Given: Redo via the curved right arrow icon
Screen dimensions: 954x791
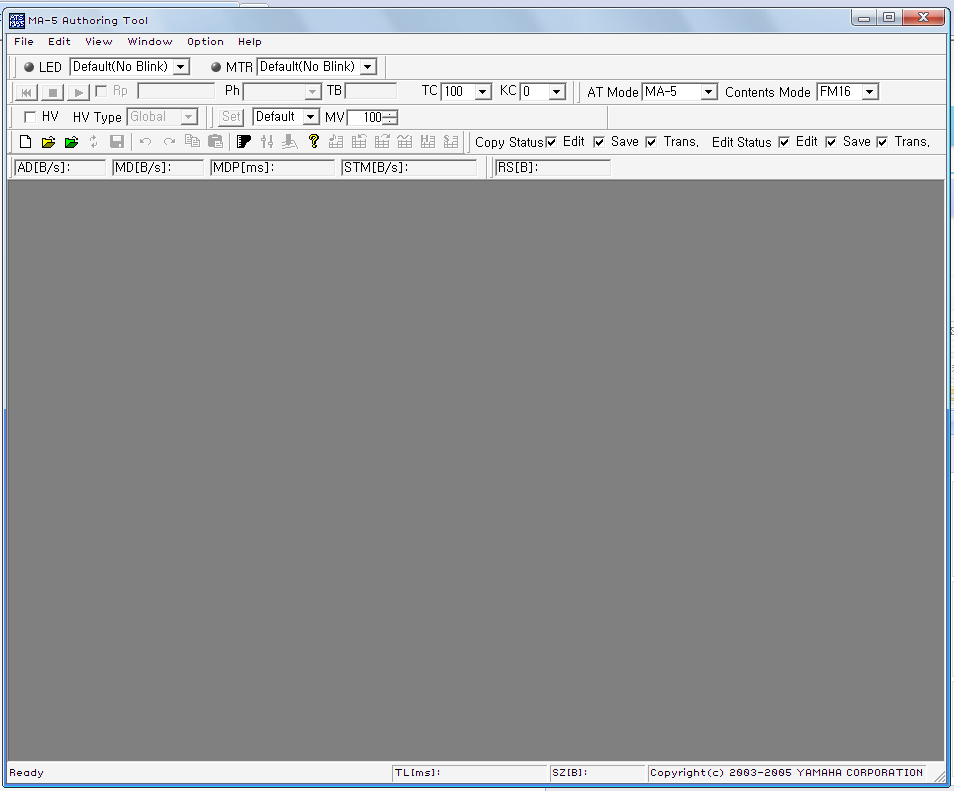Looking at the screenshot, I should click(x=169, y=142).
